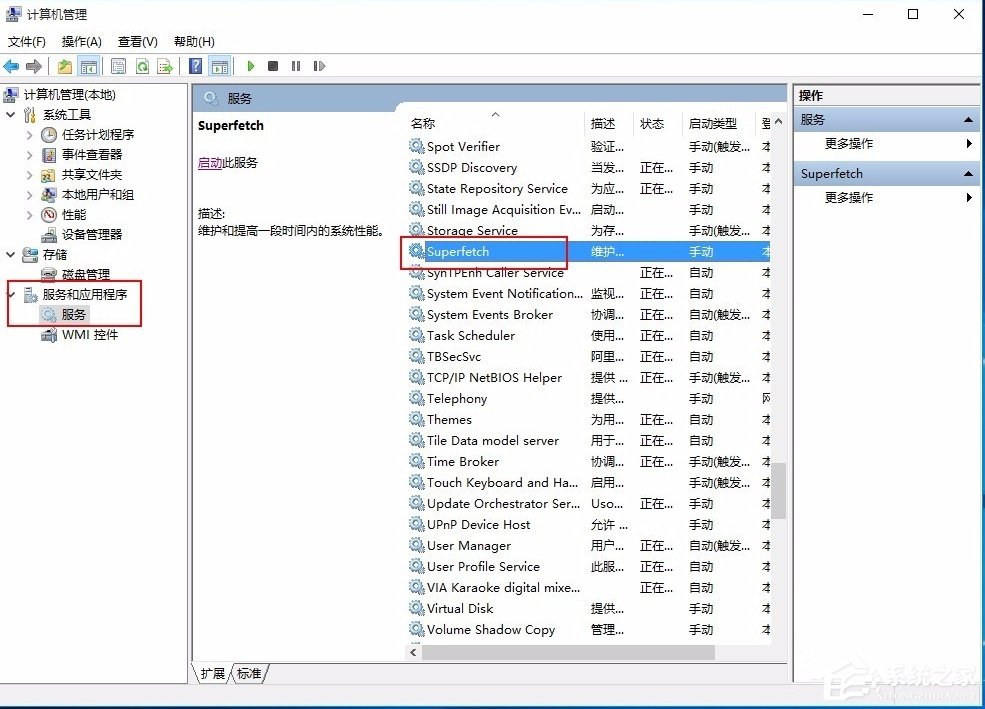Select the Start Service playback icon on the toolbar
985x709 pixels.
250,66
